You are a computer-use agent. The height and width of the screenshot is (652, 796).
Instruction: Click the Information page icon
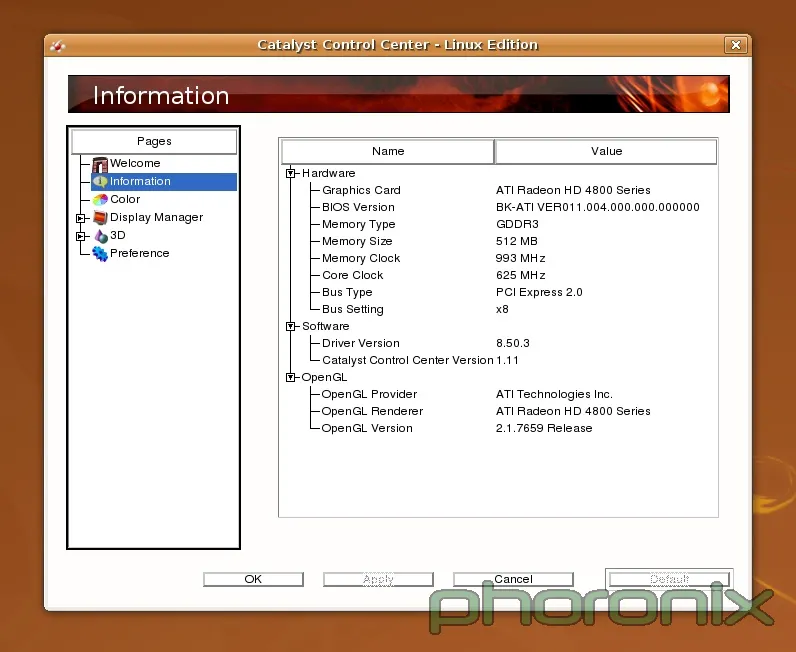100,182
